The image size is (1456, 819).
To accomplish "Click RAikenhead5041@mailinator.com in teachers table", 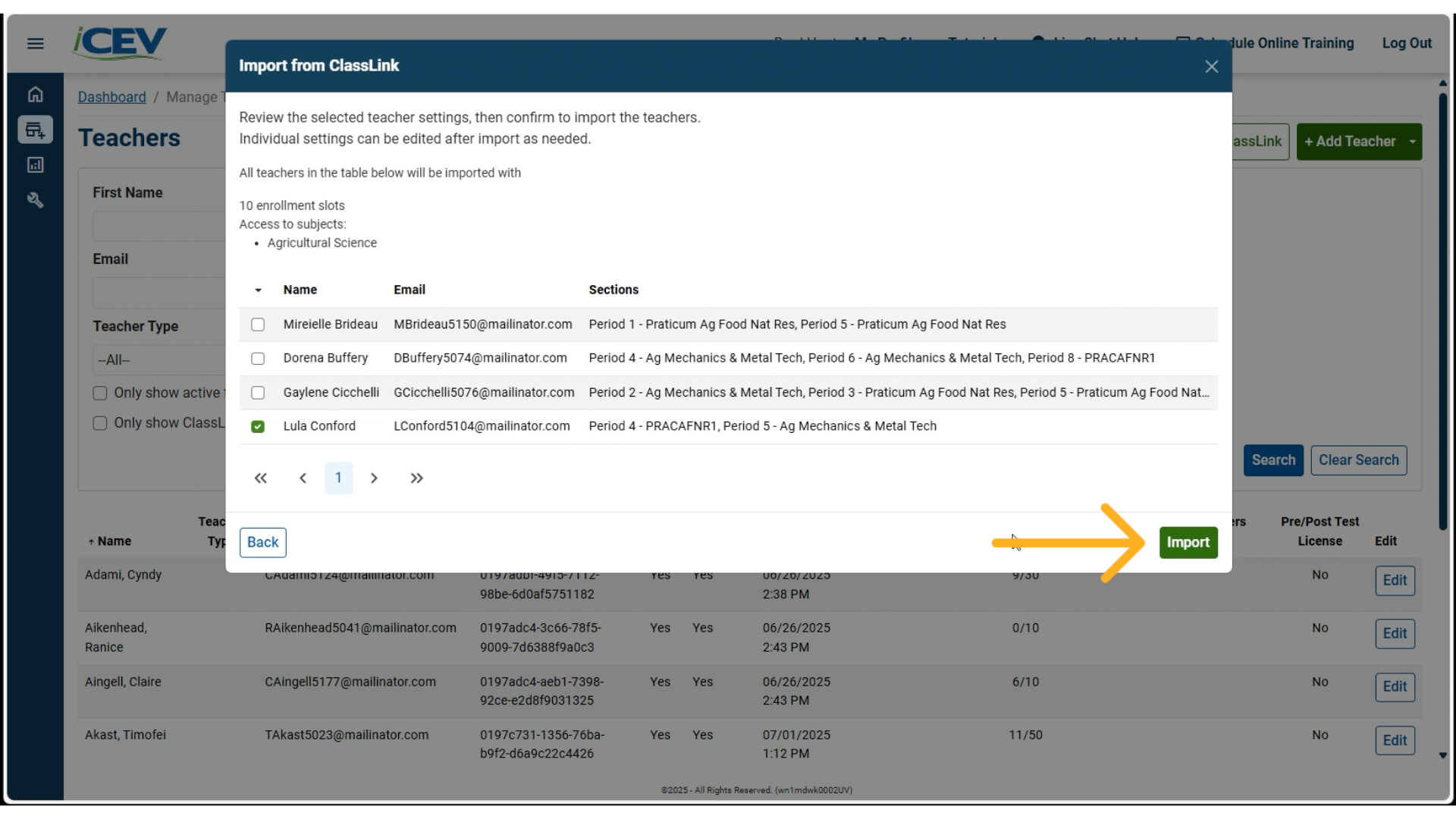I will (x=361, y=628).
